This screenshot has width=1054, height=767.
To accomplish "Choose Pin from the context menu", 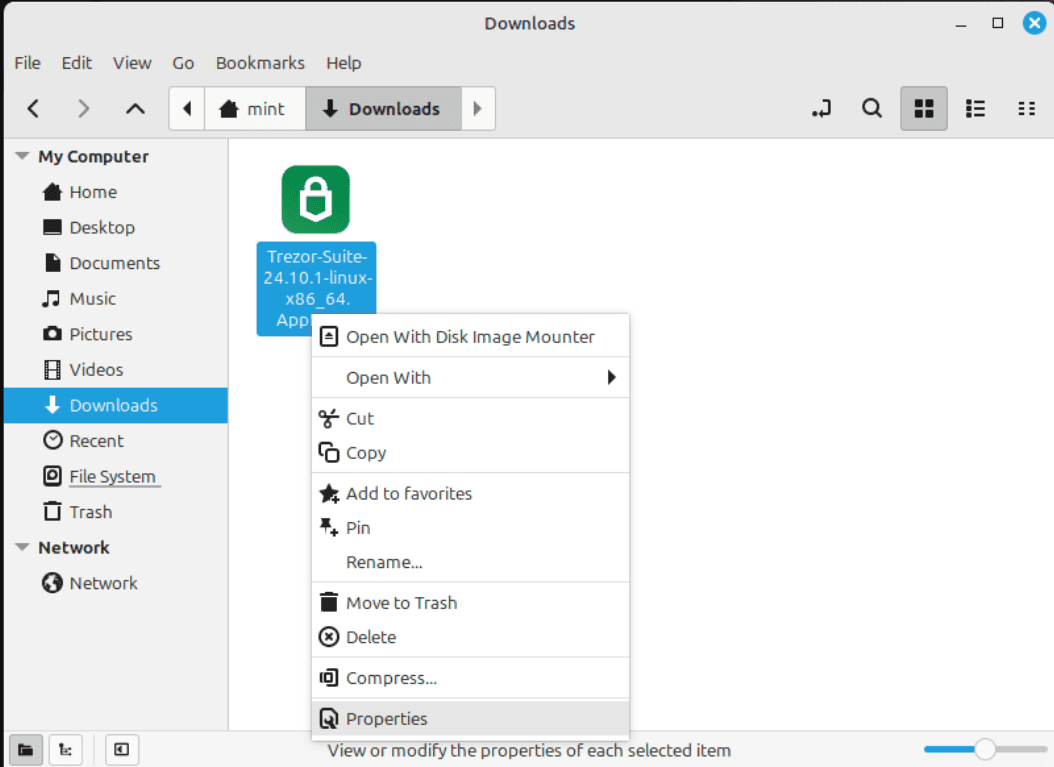I will tap(471, 528).
